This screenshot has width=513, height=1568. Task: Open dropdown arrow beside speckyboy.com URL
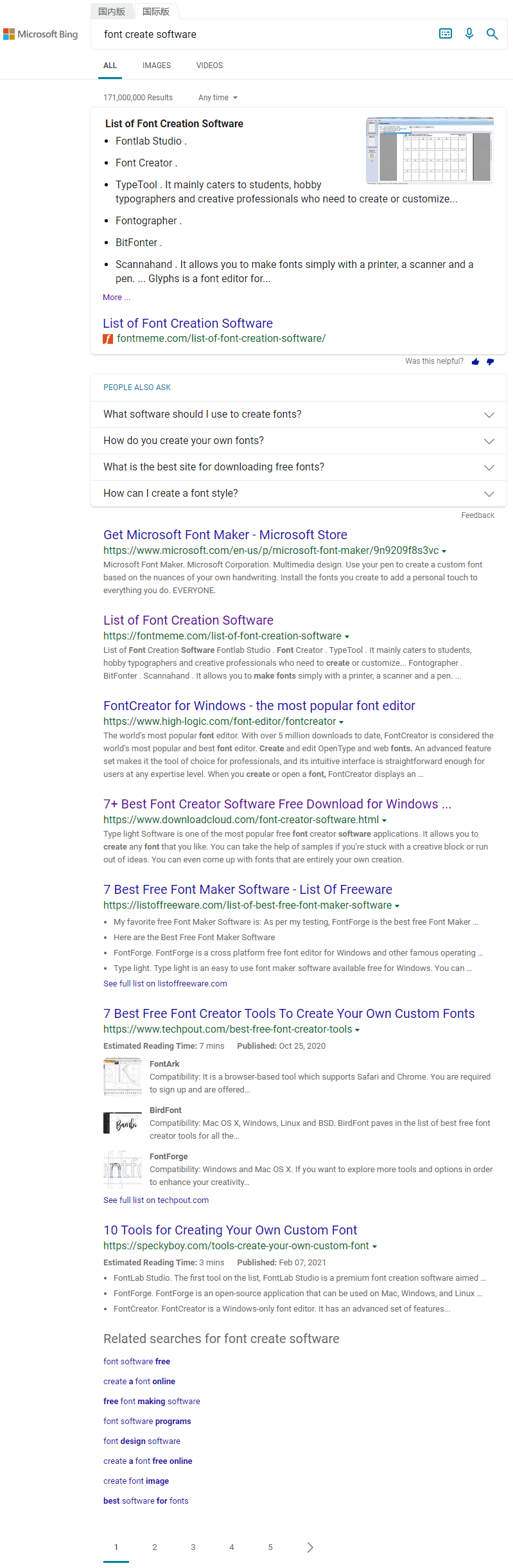tap(375, 1247)
